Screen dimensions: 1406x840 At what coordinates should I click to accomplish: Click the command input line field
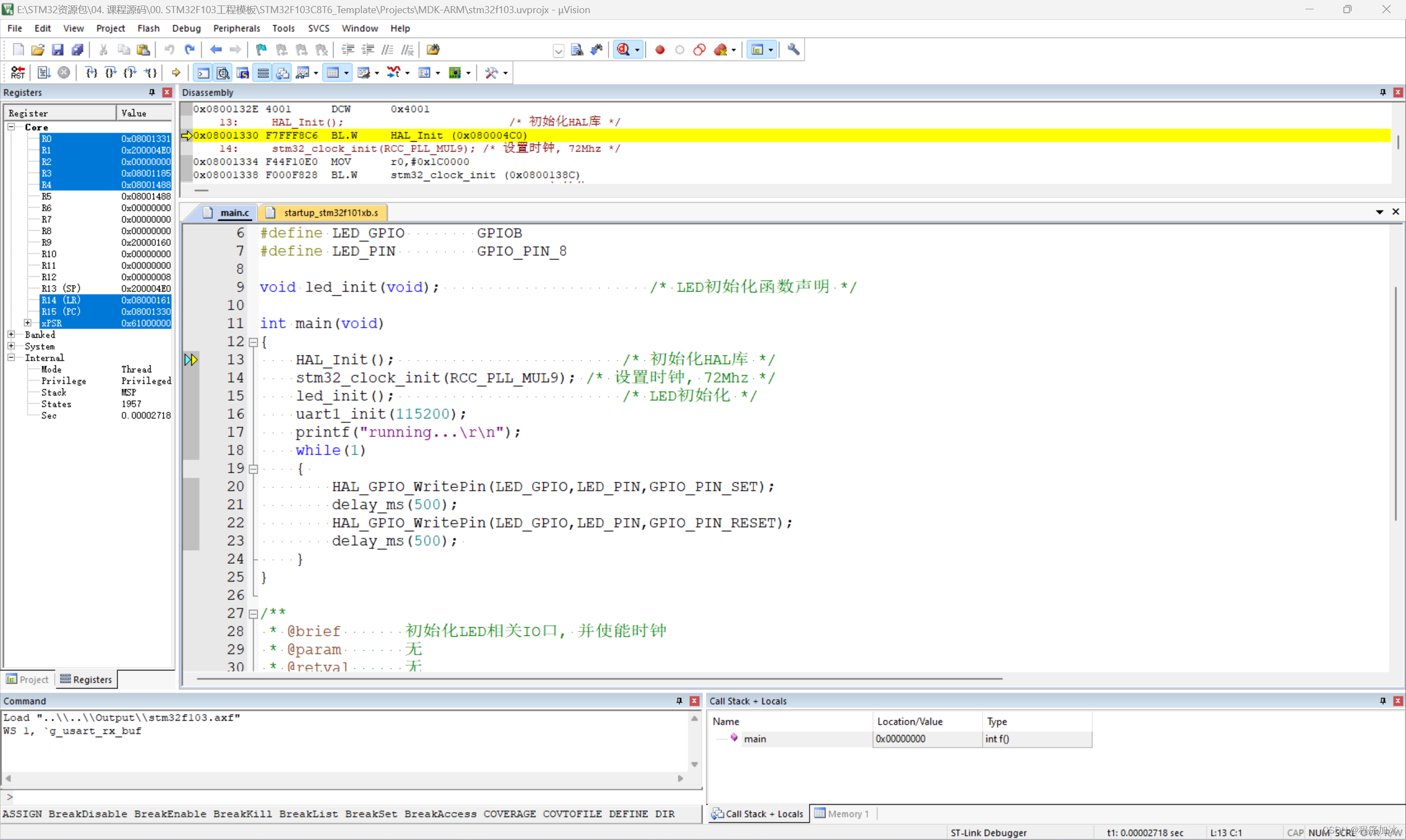(x=351, y=797)
